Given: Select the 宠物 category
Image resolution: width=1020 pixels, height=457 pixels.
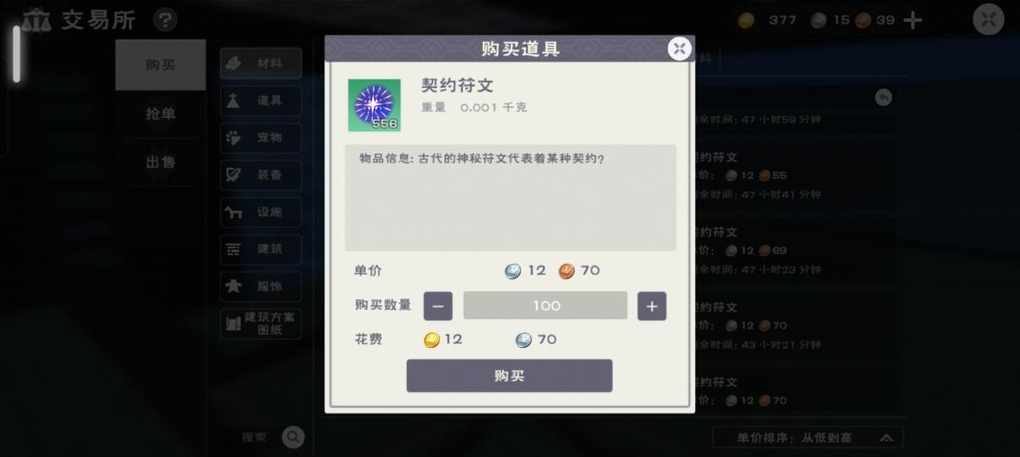Looking at the screenshot, I should 261,138.
